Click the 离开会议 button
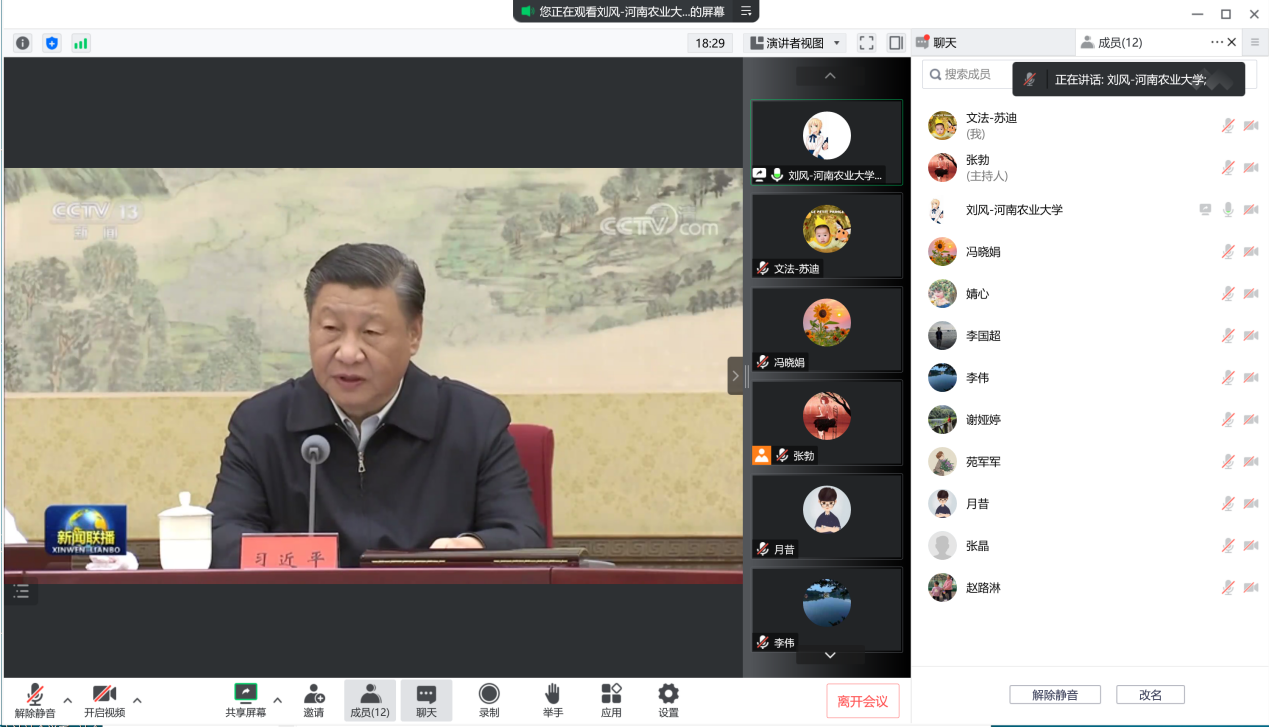 pos(862,701)
